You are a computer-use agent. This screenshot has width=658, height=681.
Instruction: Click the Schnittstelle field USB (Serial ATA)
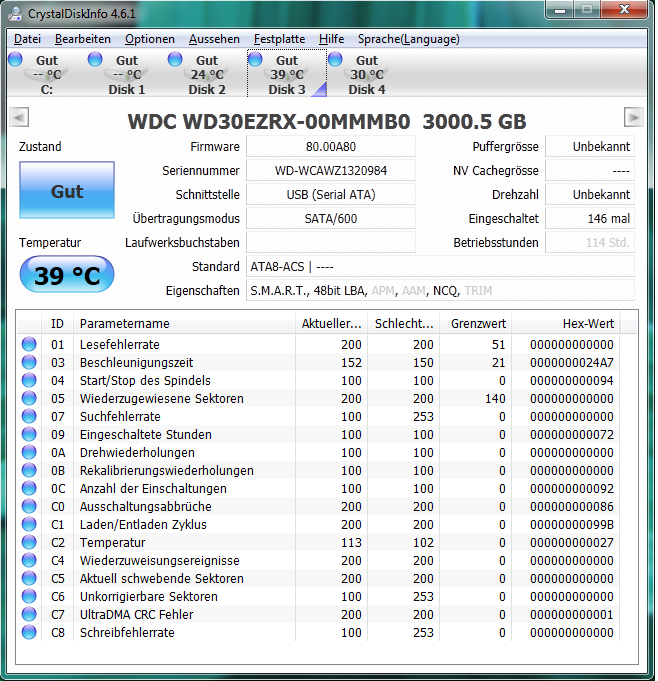coord(331,194)
